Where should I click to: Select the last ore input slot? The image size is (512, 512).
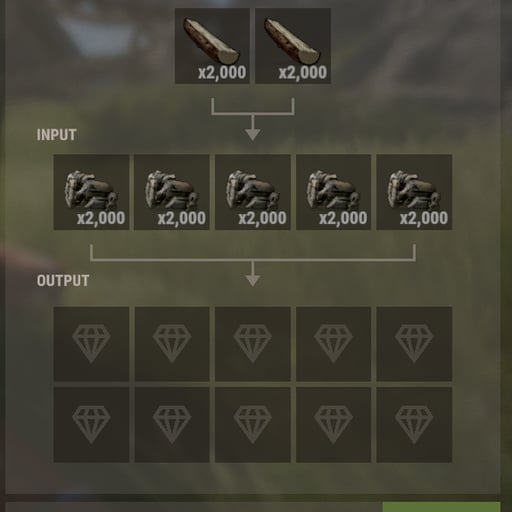(x=414, y=192)
